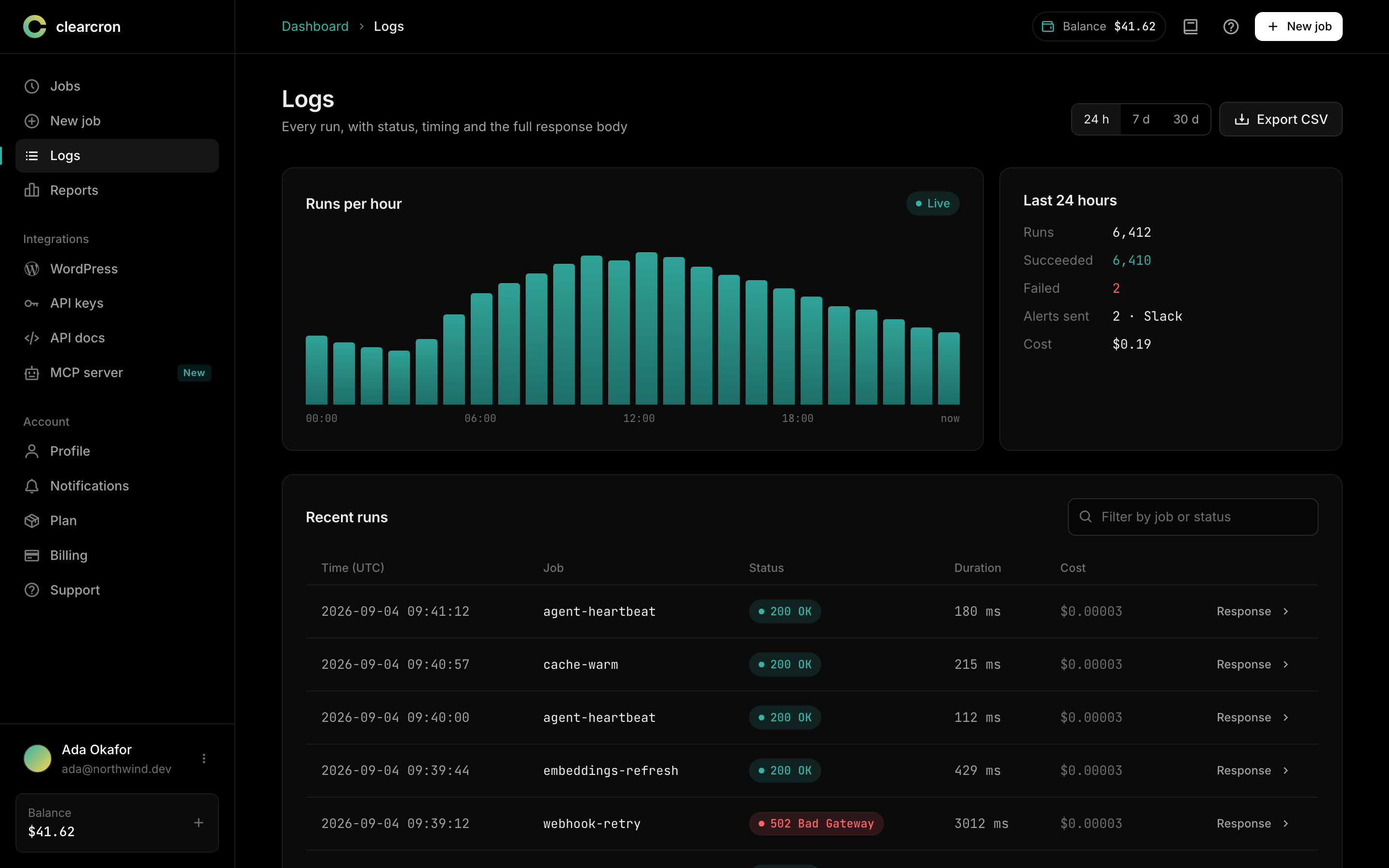Open the docs book icon in header

coord(1190,27)
